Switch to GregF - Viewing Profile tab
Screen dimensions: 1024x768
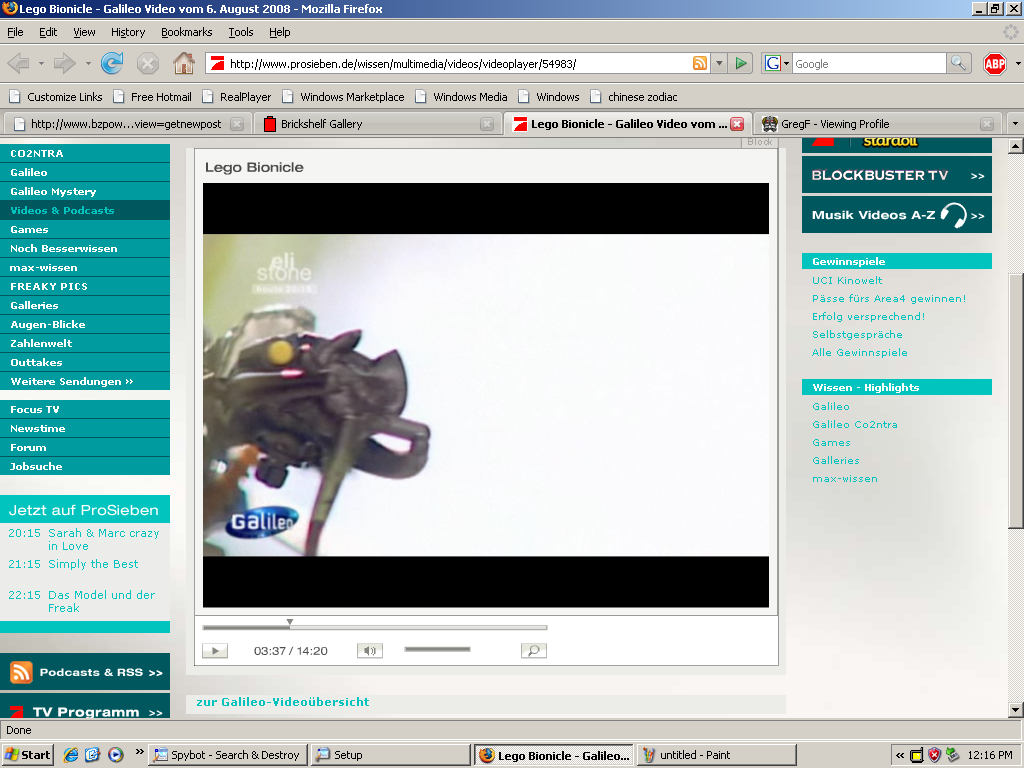click(x=875, y=123)
